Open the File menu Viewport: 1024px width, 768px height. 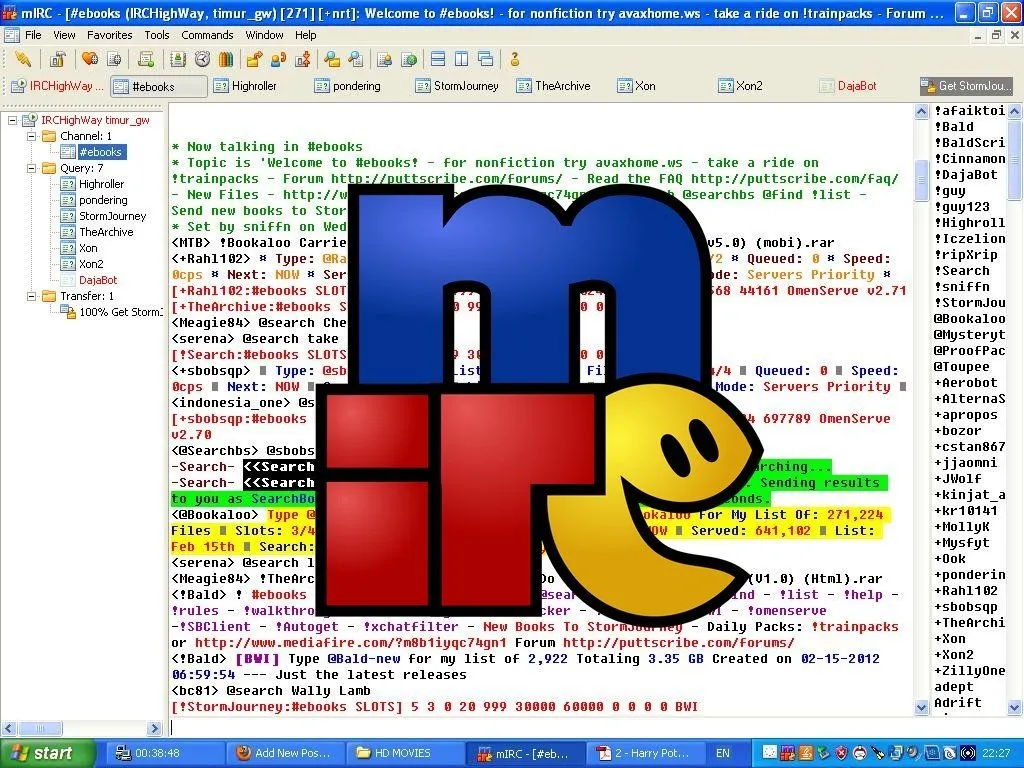(x=33, y=35)
